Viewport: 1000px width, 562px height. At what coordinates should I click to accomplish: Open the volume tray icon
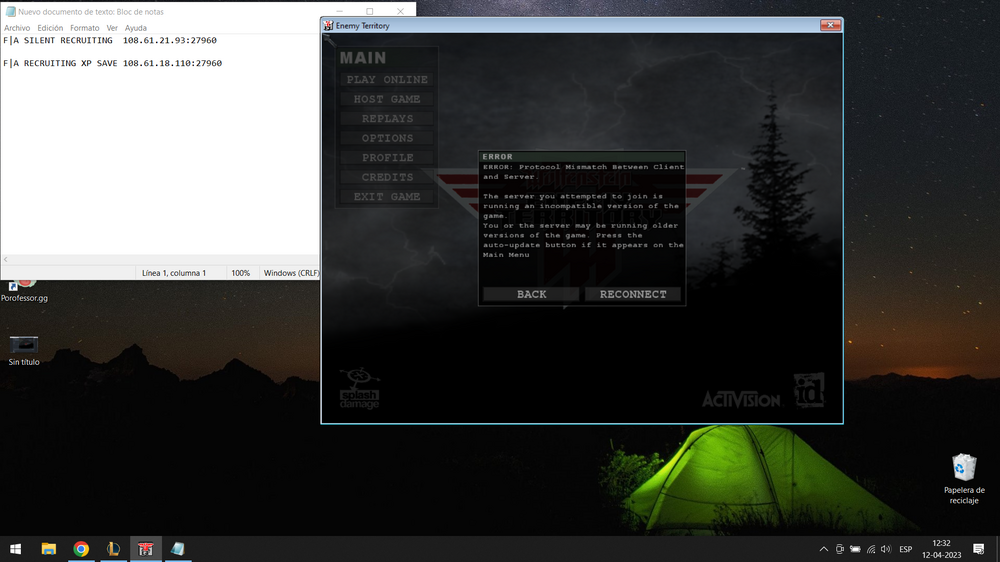[x=886, y=549]
